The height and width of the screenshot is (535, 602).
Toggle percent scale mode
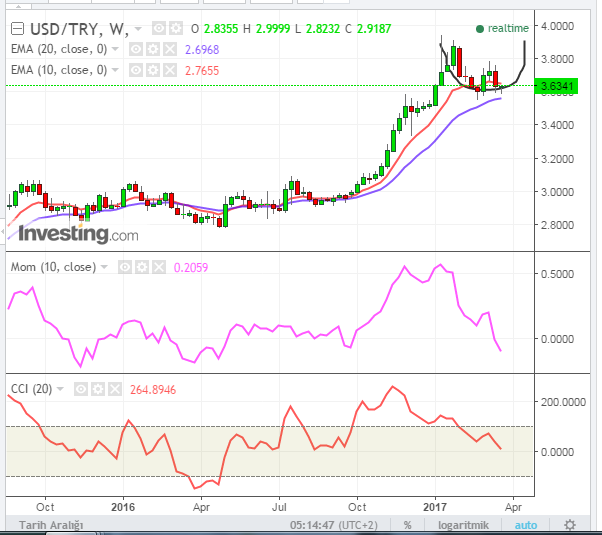pos(407,525)
